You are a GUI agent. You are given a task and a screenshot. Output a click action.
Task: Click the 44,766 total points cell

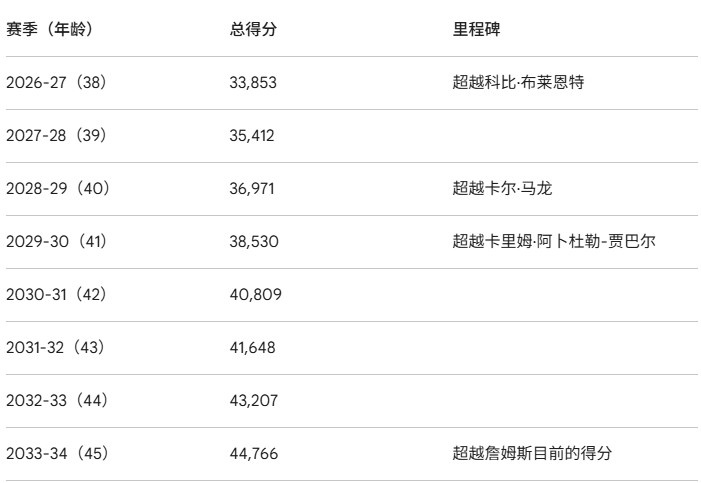(253, 453)
